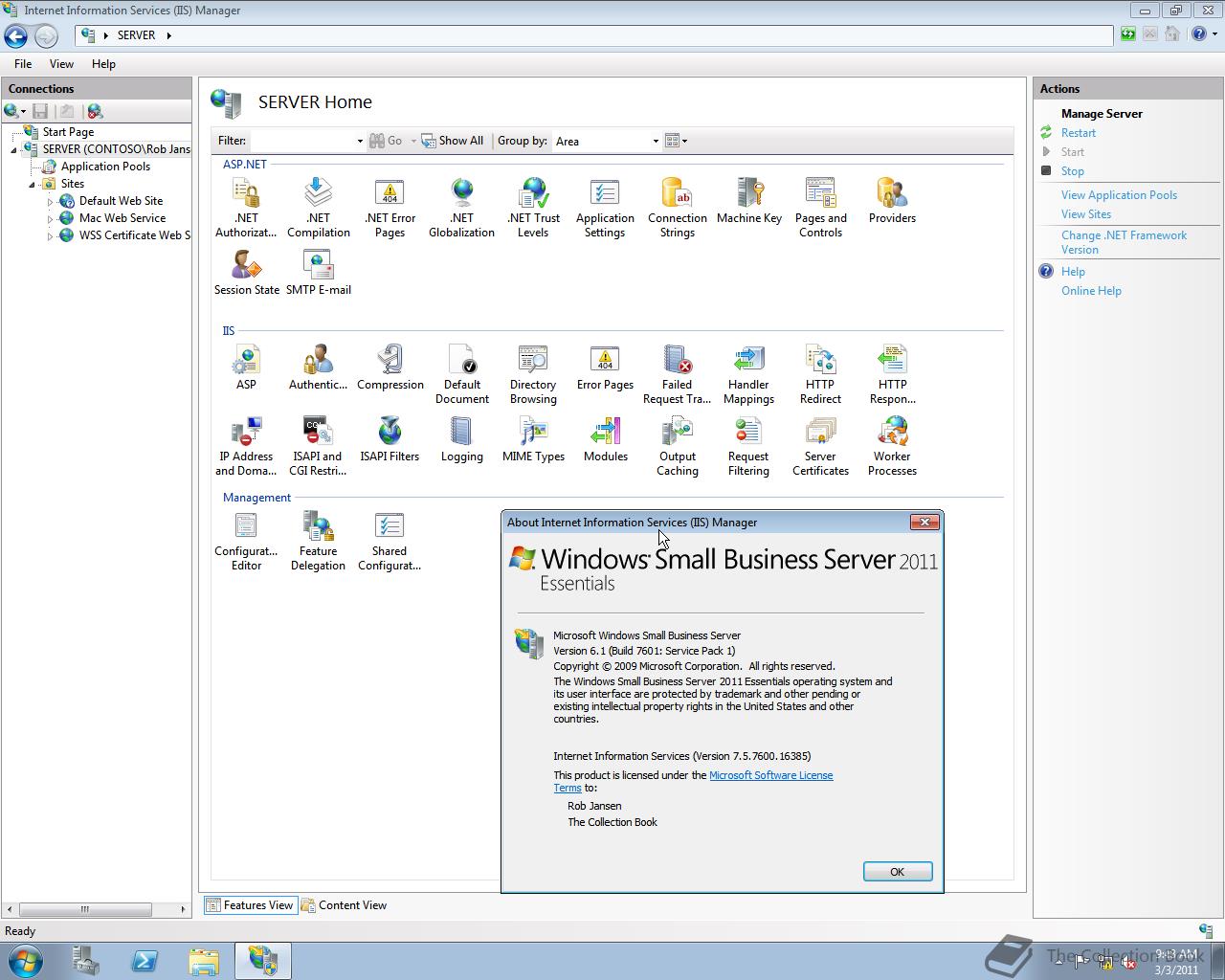Open Connection Strings feature

click(x=677, y=208)
